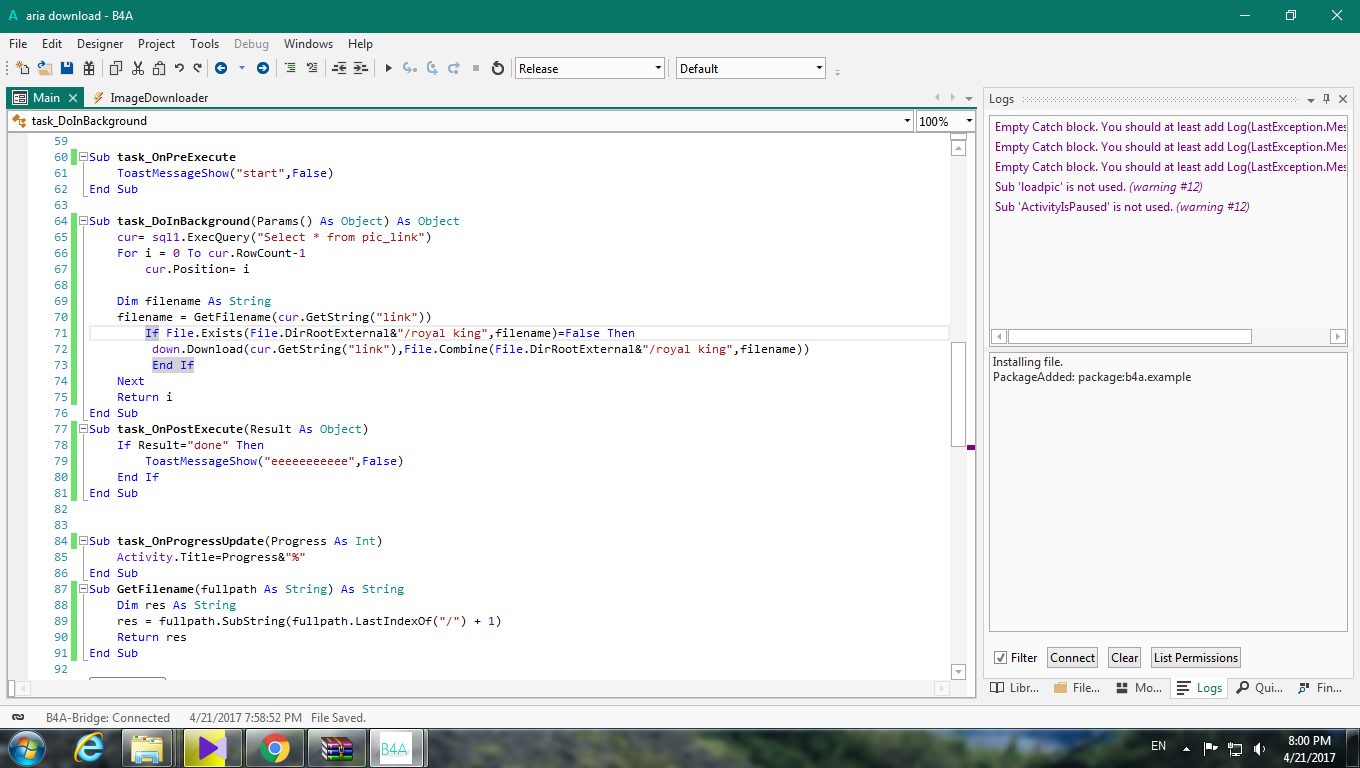Click the Cut scissors icon
This screenshot has width=1360, height=768.
137,68
